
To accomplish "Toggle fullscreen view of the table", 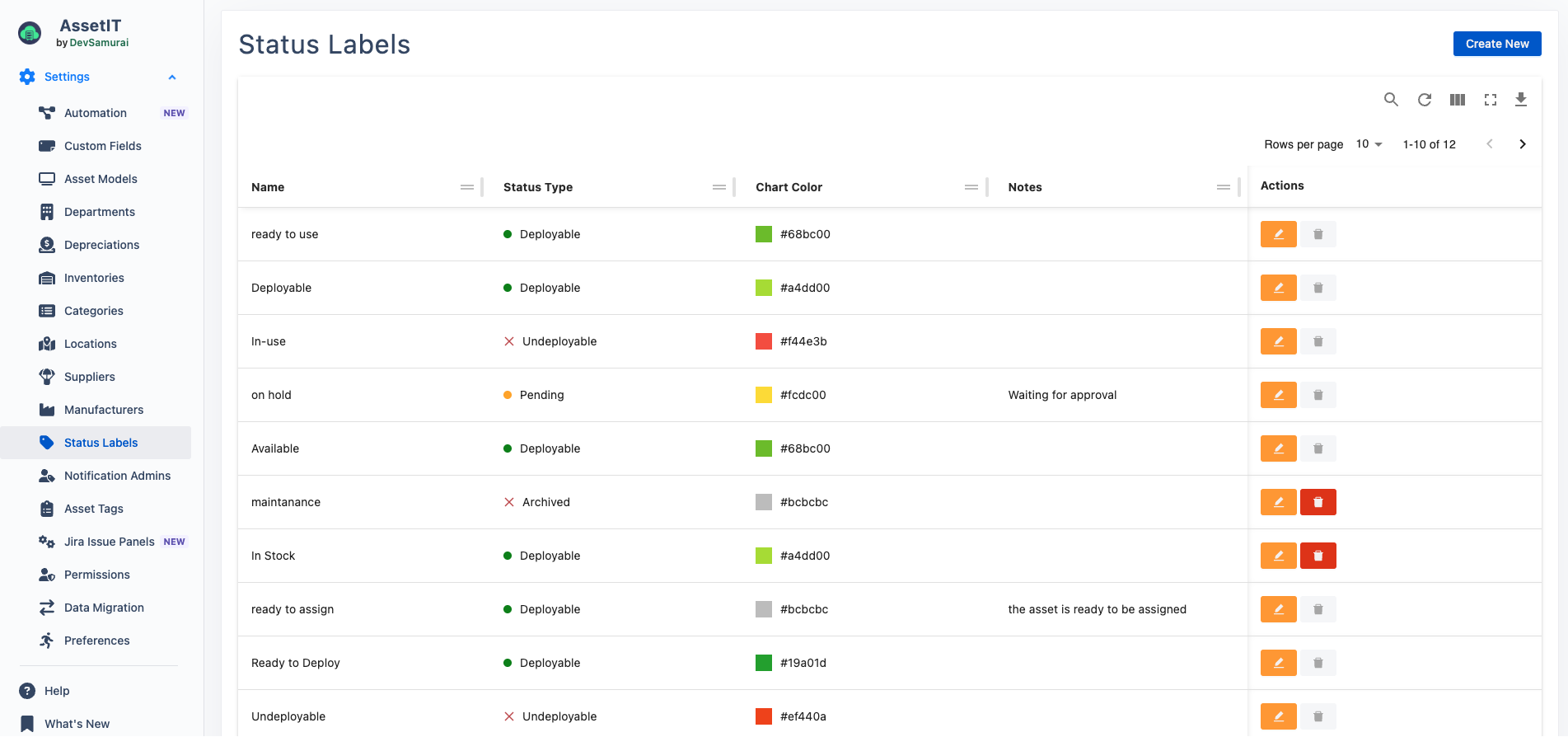I will coord(1490,100).
